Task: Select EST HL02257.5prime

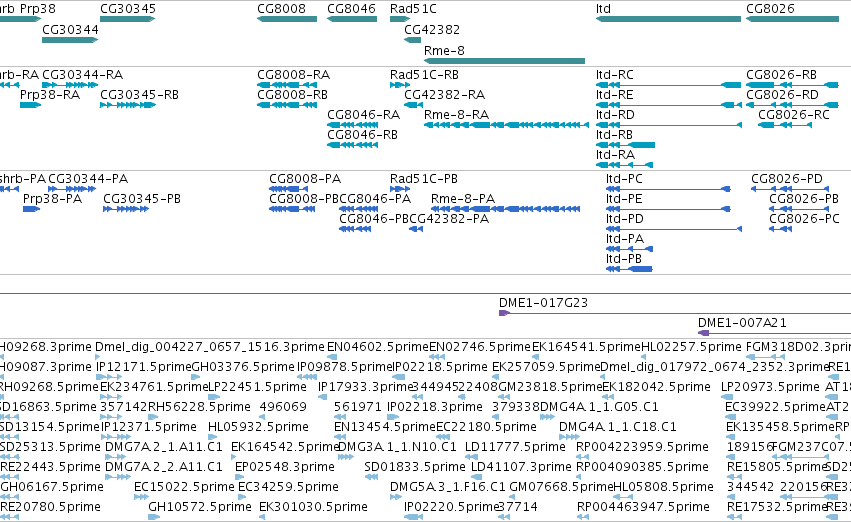Action: [x=644, y=357]
